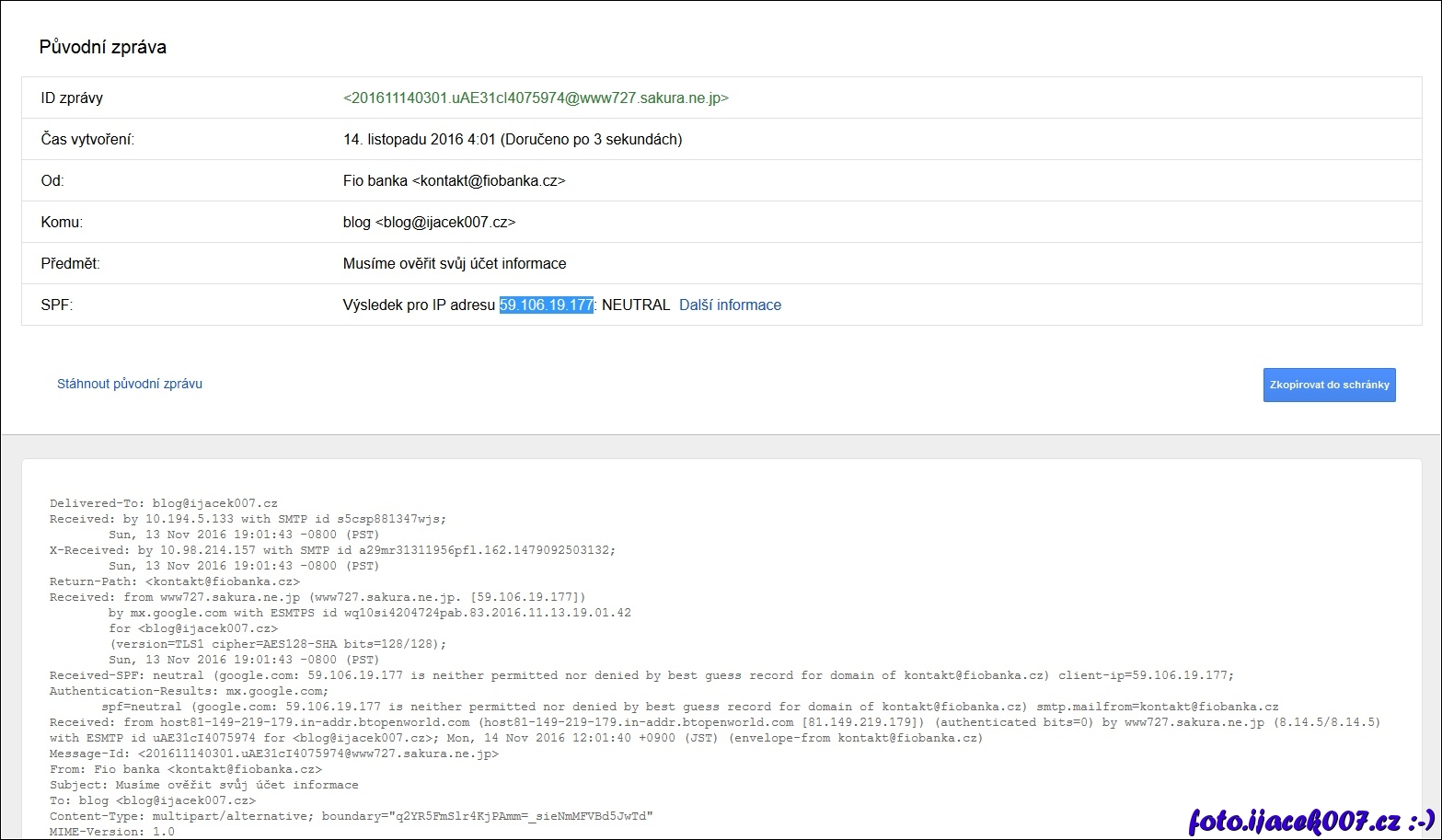Click the 'Content-Type: multipart/alternative' header line
Screen dimensions: 1442x840
click(351, 816)
